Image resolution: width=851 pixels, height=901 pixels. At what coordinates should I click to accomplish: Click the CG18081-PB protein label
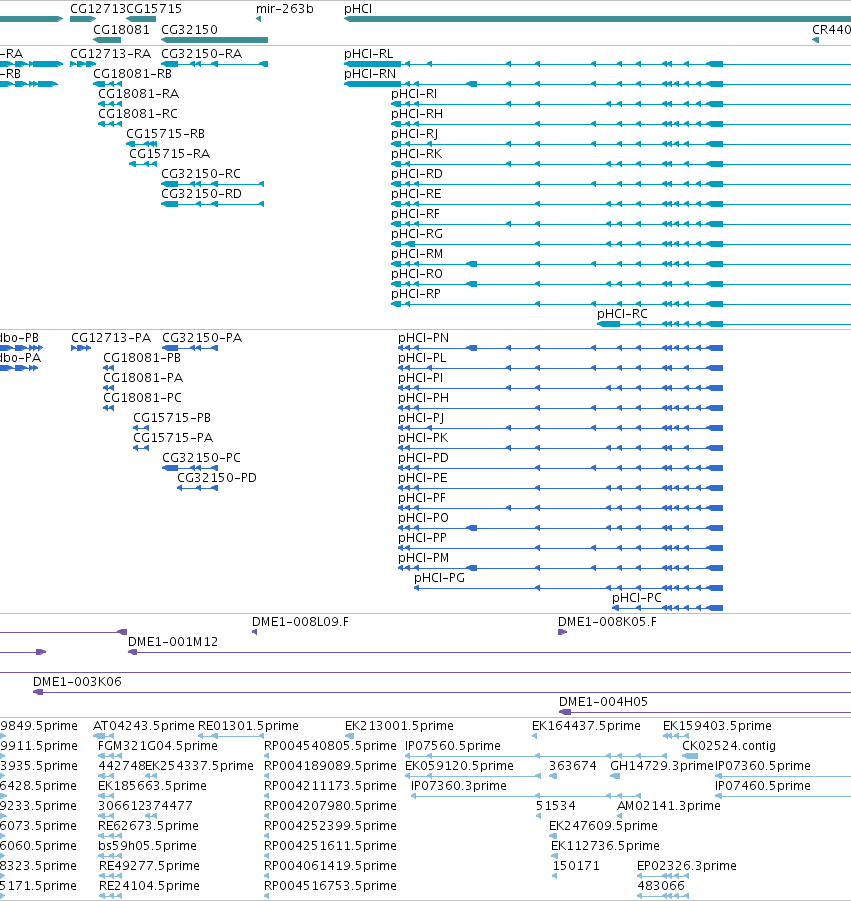142,359
